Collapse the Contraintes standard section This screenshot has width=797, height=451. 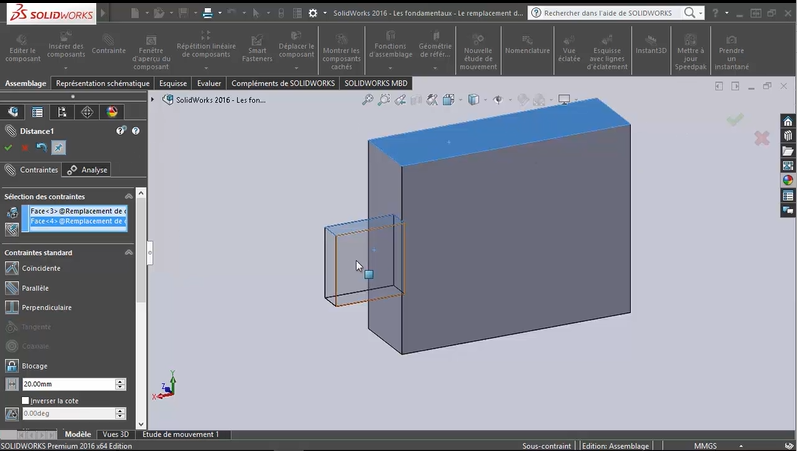[129, 252]
